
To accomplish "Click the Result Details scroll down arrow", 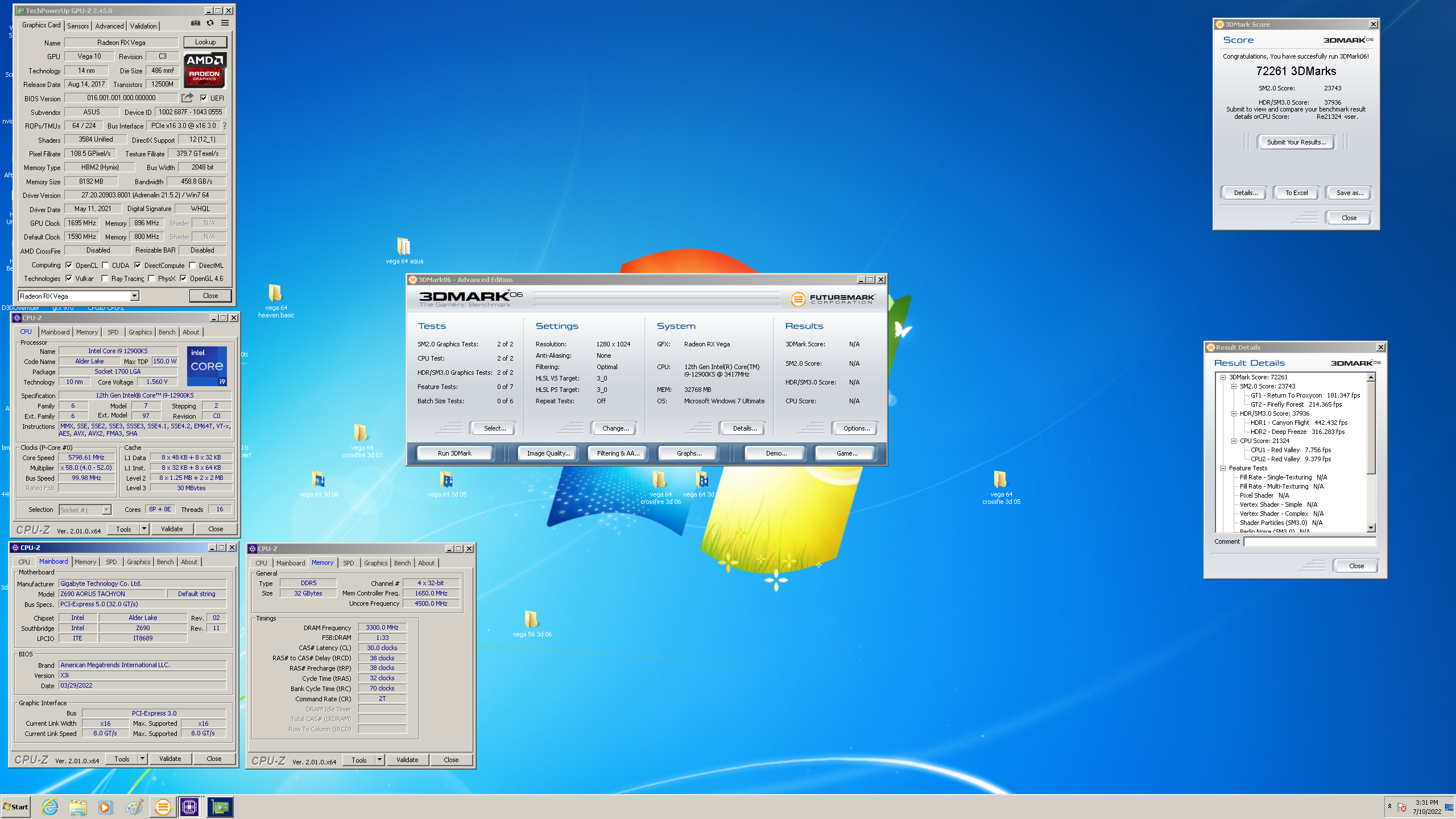I will click(1371, 528).
